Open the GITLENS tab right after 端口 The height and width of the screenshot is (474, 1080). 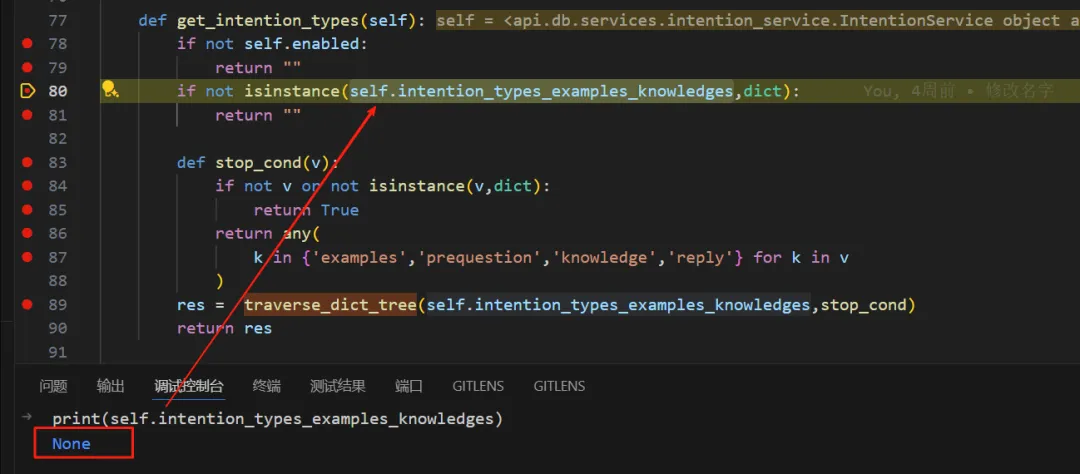tap(478, 386)
